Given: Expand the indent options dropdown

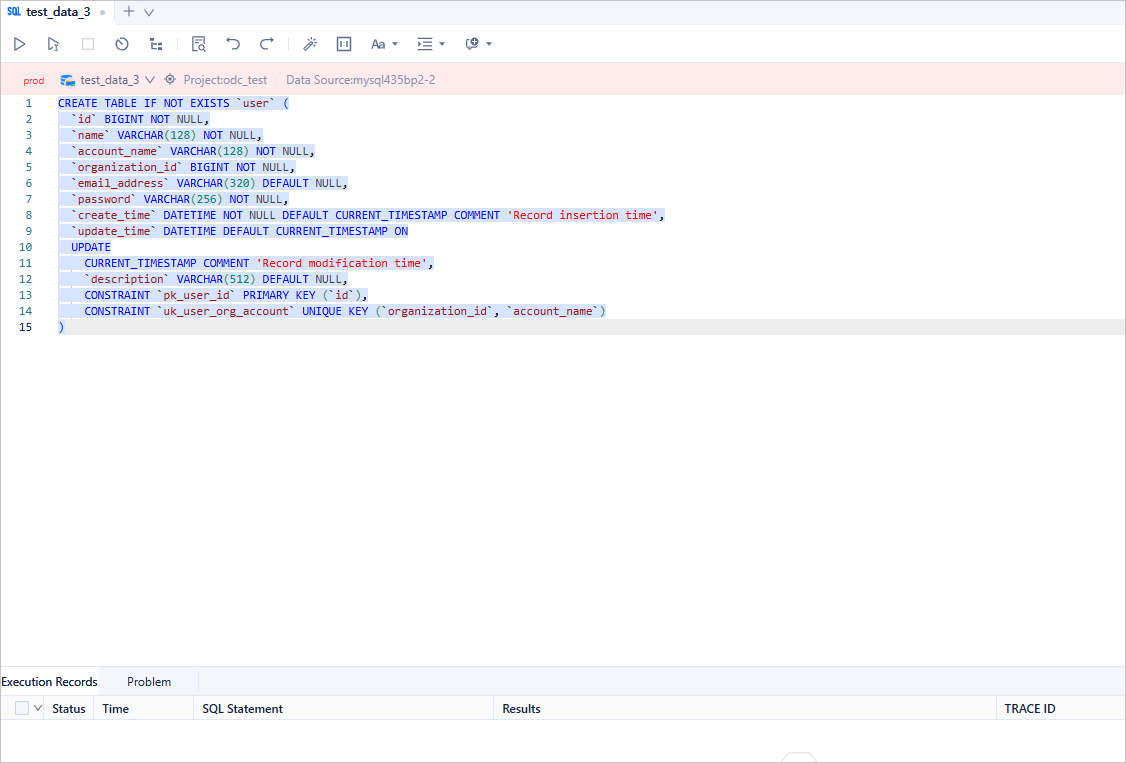Looking at the screenshot, I should (x=431, y=44).
